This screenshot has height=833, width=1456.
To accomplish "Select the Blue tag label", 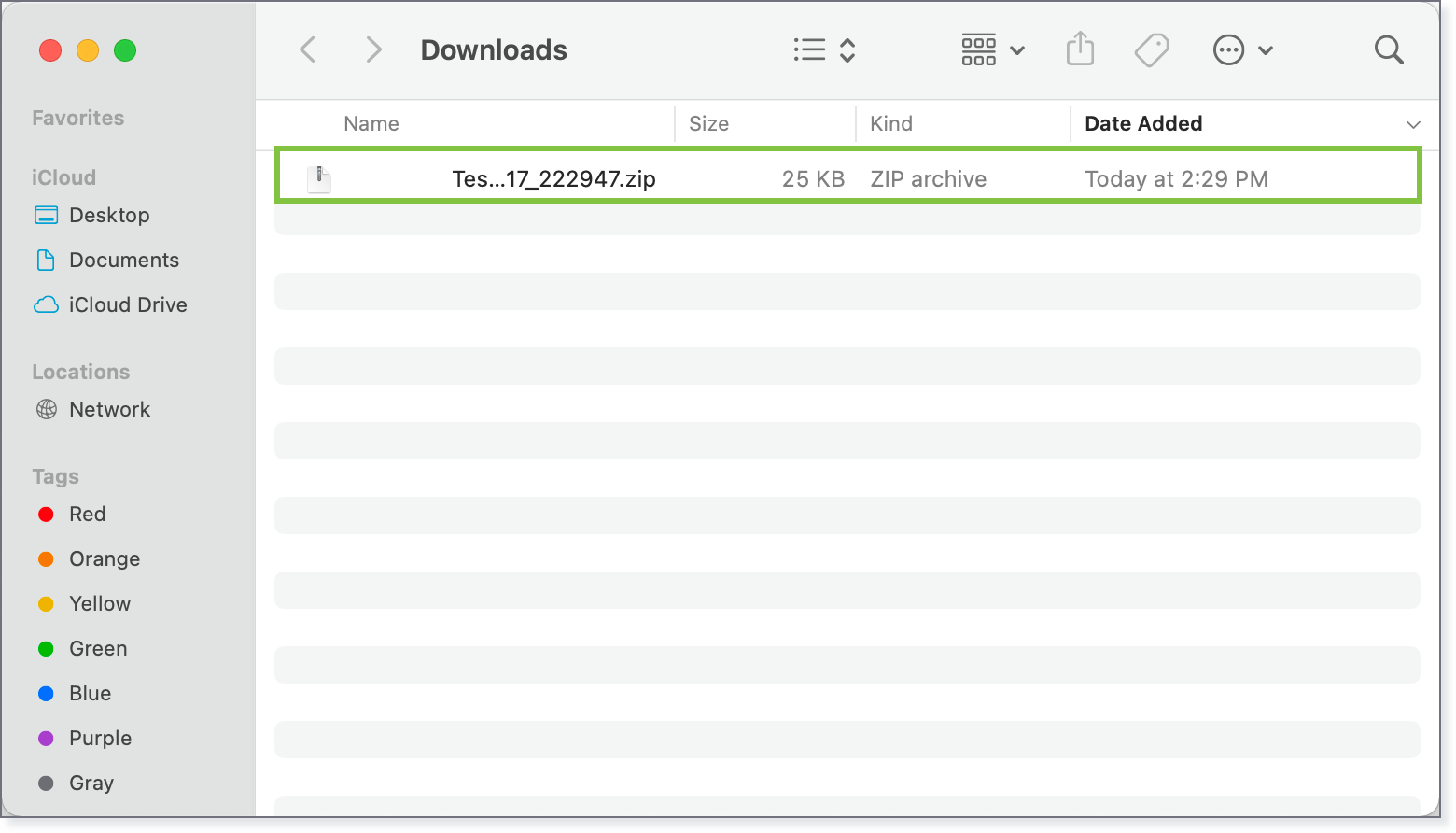I will (90, 693).
